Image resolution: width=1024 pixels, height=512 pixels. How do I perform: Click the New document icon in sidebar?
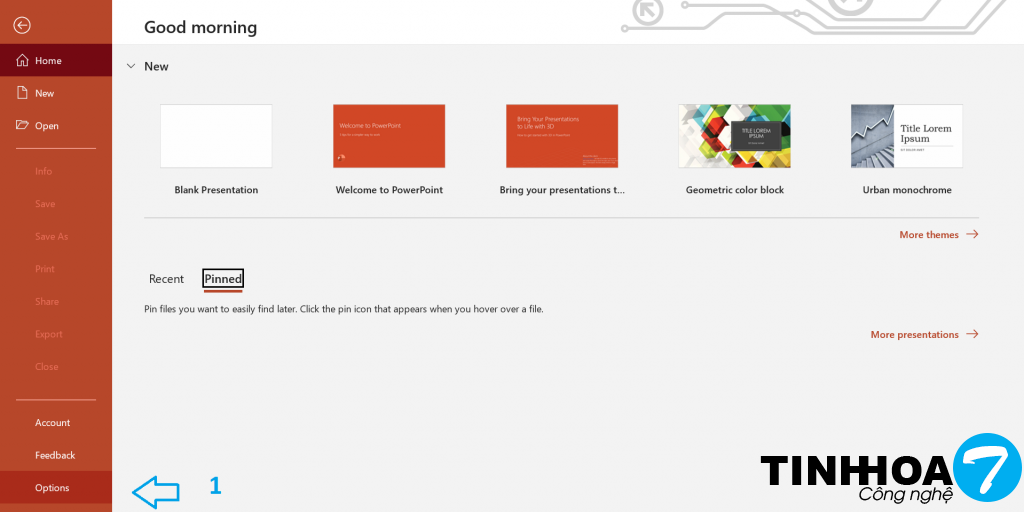click(22, 93)
